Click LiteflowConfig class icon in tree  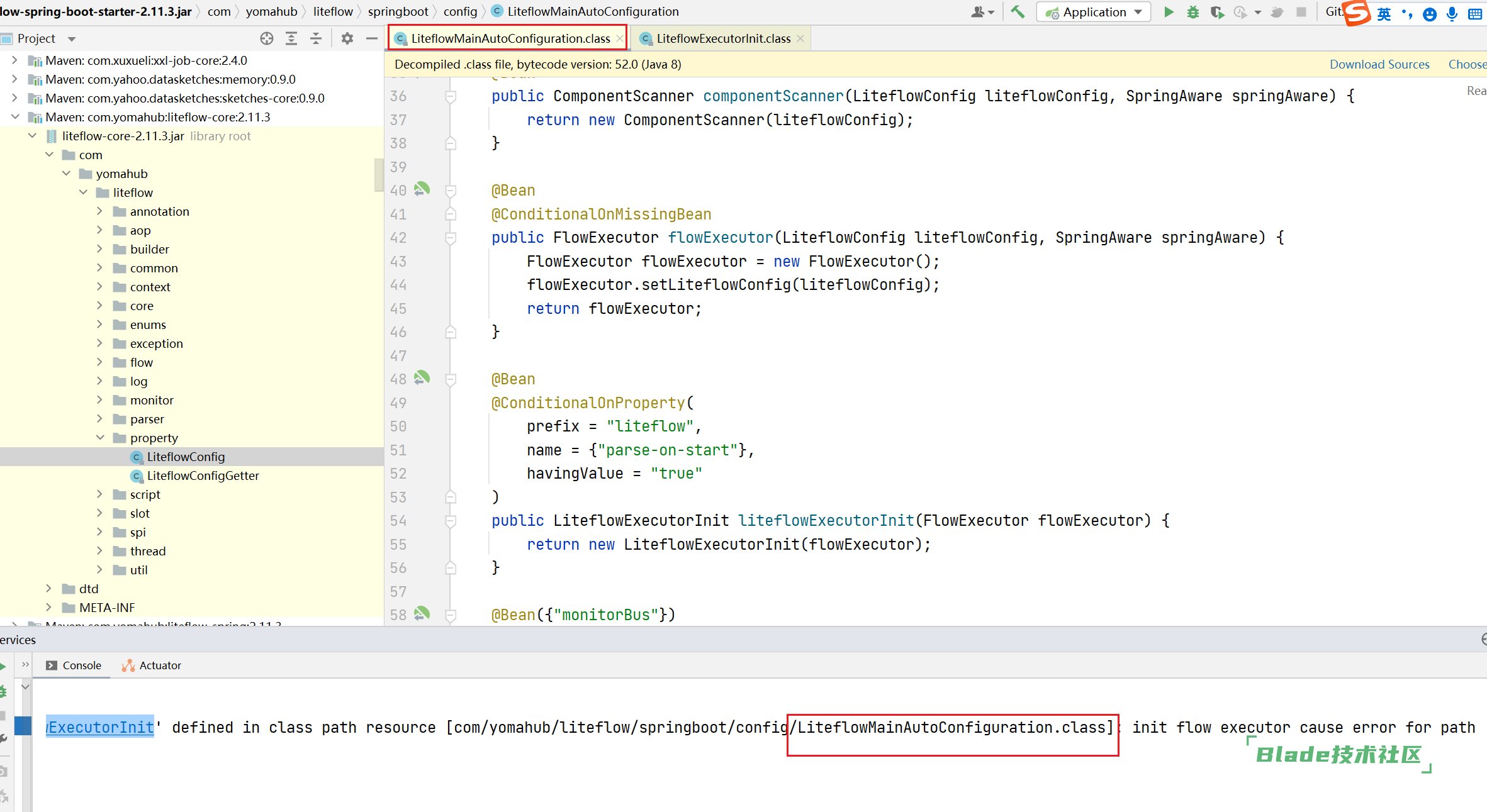[137, 457]
